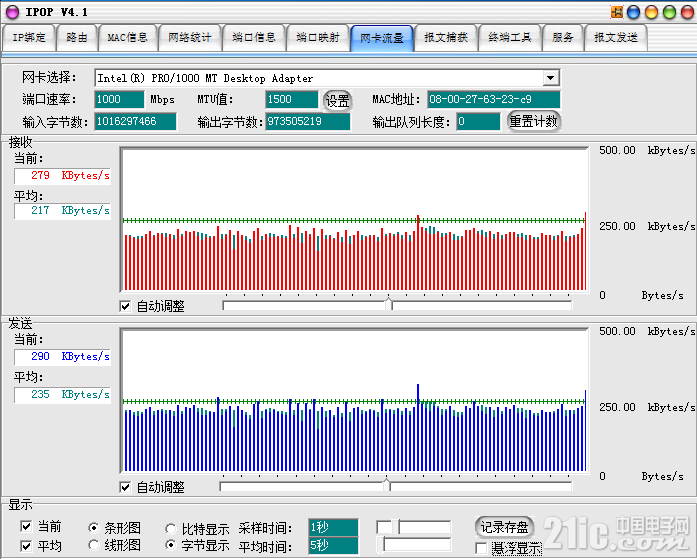Image resolution: width=697 pixels, height=559 pixels.
Task: Click the blue round title bar button
Action: (633, 12)
